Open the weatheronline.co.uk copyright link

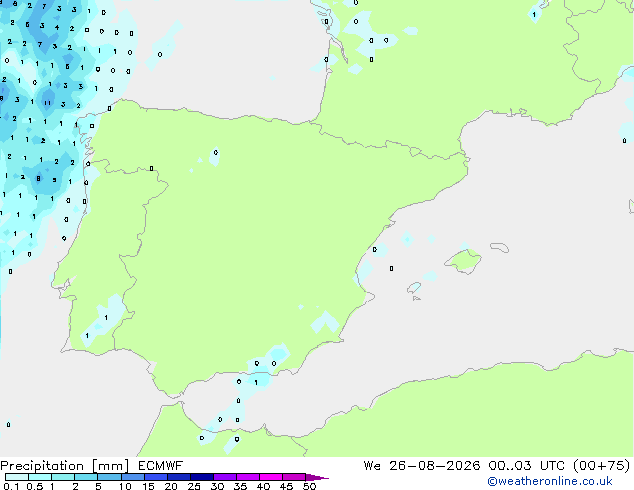(x=550, y=481)
